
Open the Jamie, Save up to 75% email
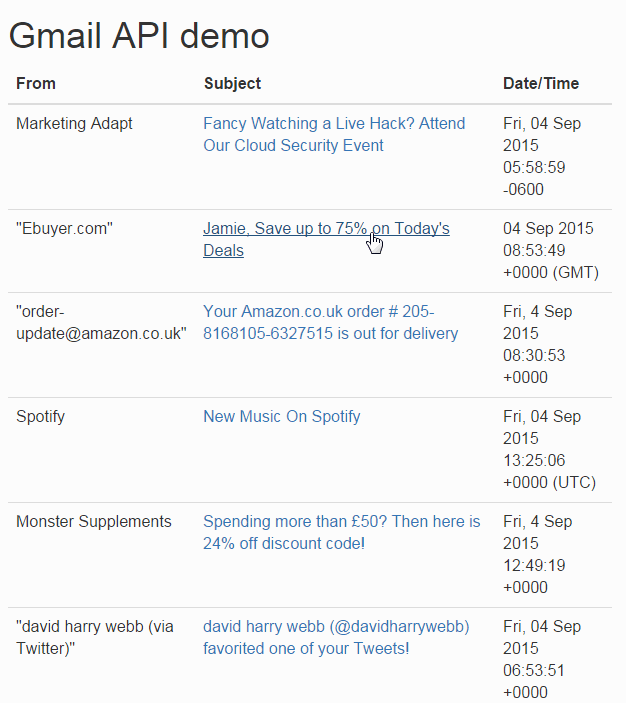[x=326, y=239]
